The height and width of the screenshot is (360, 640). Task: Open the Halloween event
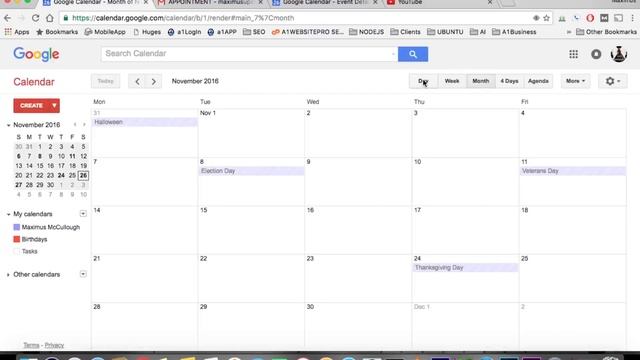144,122
